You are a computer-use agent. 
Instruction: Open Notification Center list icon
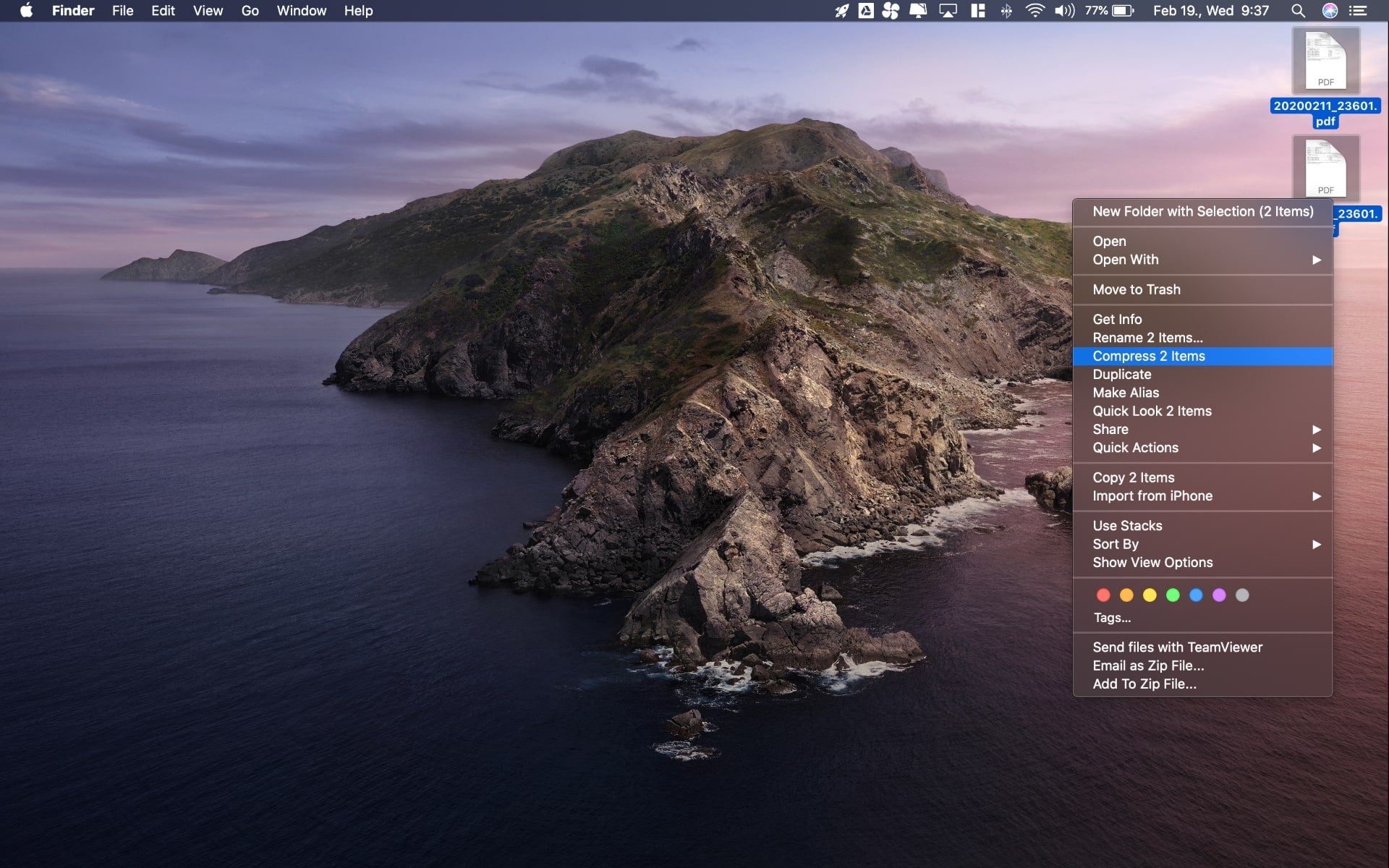1358,11
